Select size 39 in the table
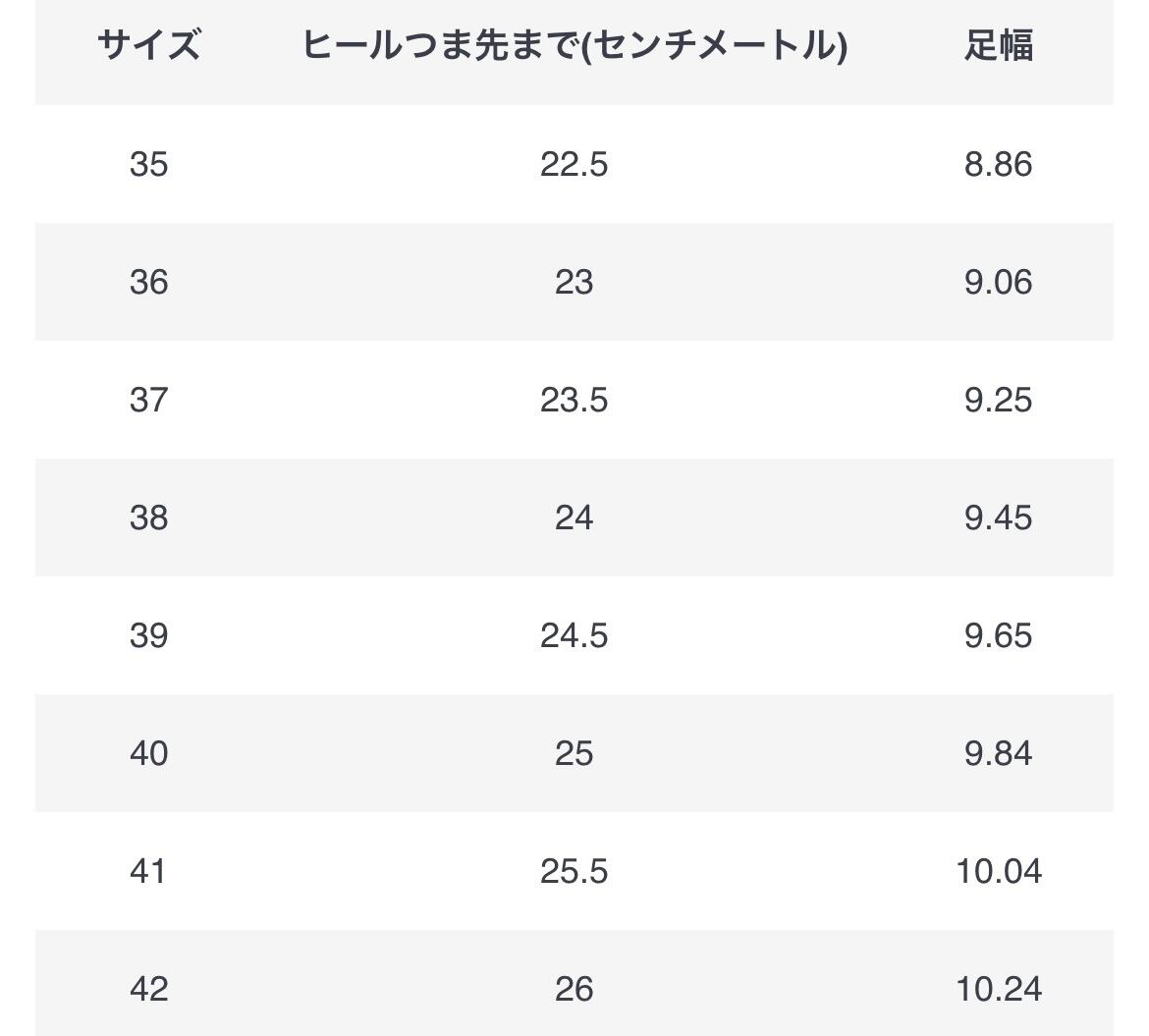The image size is (1149, 1036). (148, 635)
